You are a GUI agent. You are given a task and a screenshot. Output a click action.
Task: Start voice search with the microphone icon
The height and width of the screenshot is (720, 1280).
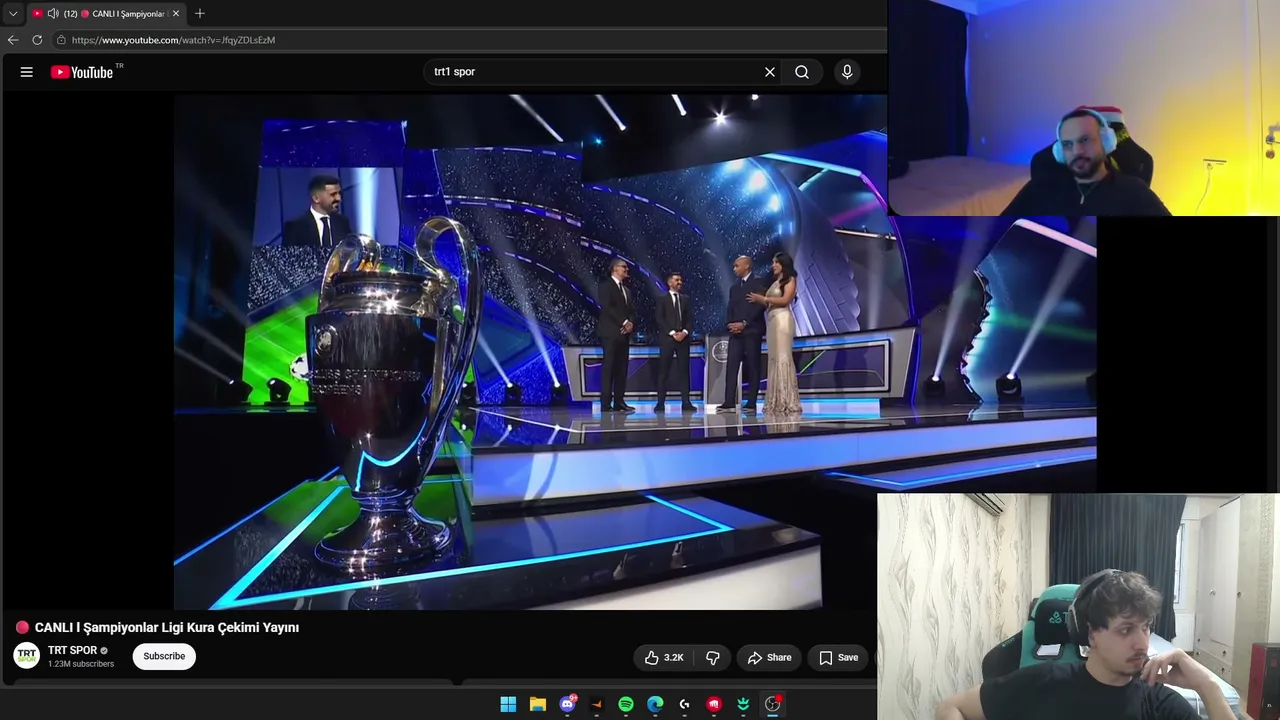click(x=847, y=72)
